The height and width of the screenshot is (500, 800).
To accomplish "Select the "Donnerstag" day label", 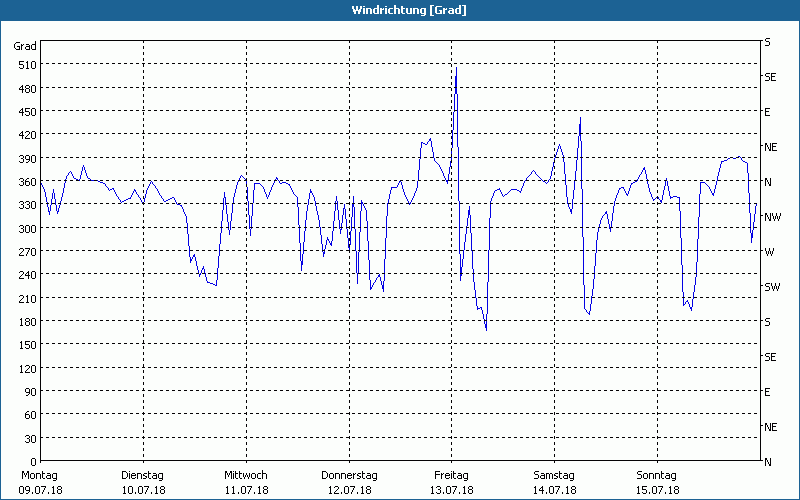I will (349, 476).
